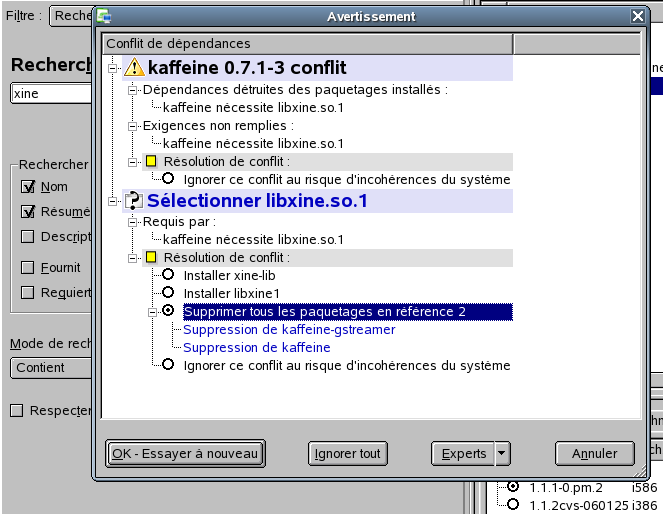The image size is (663, 514).
Task: Click the Suppression de kaffeine-gstreamer item
Action: [x=289, y=329]
